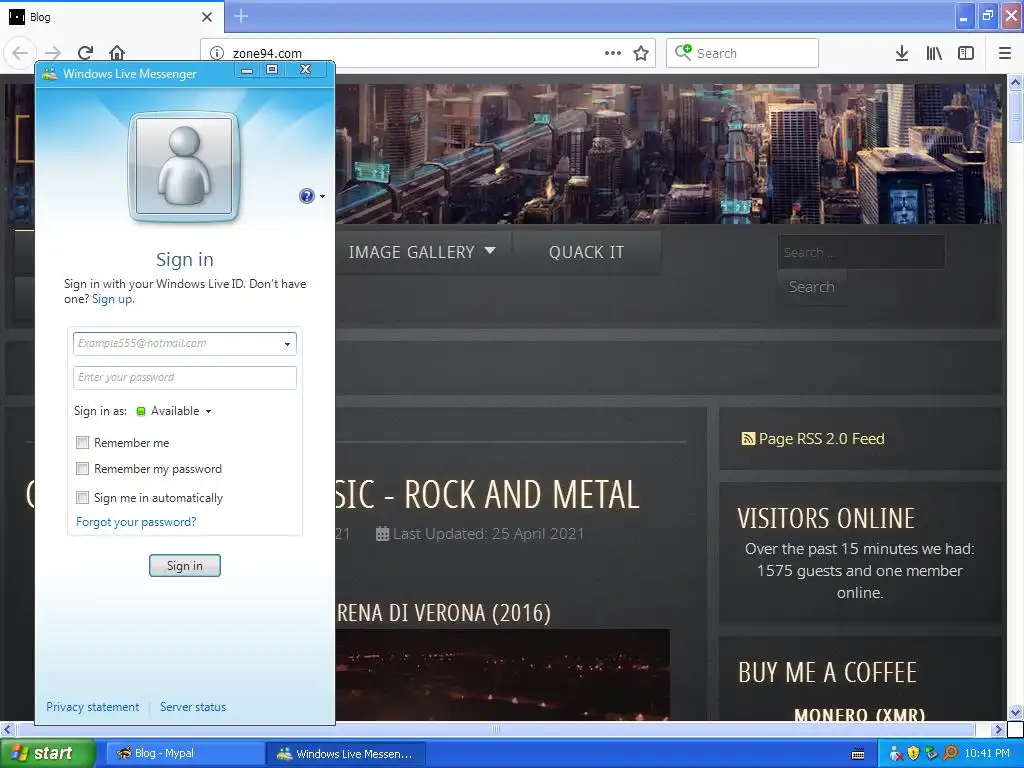The height and width of the screenshot is (768, 1024).
Task: Open the Page RSS 2.0 Feed link
Action: (822, 439)
